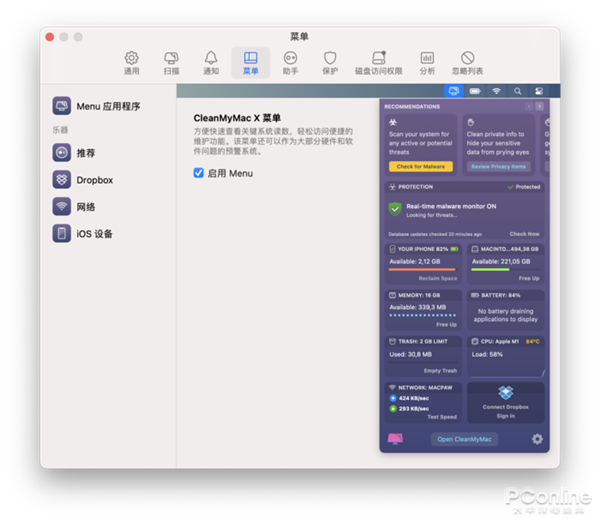Click the green shield malware monitor icon

click(x=395, y=209)
